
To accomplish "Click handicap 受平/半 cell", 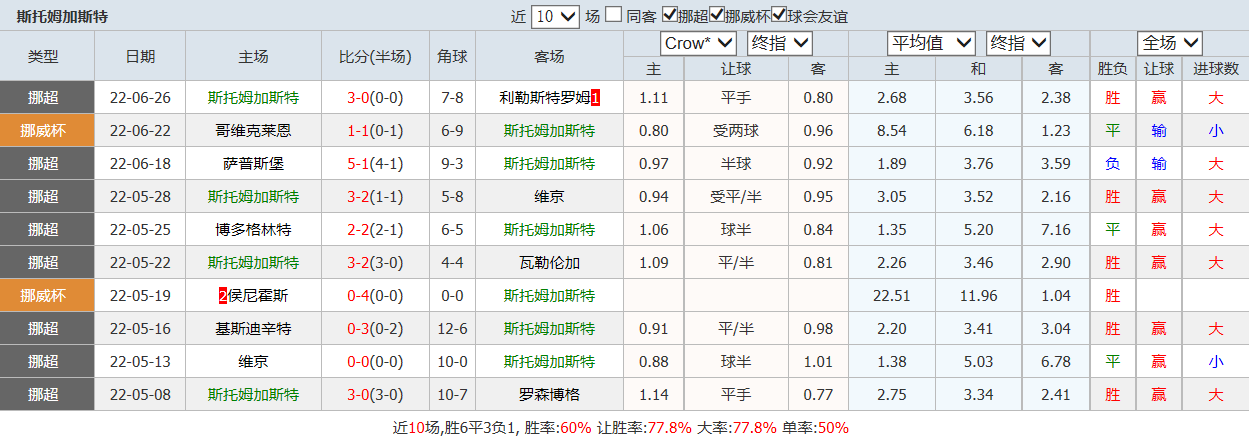I will click(736, 197).
